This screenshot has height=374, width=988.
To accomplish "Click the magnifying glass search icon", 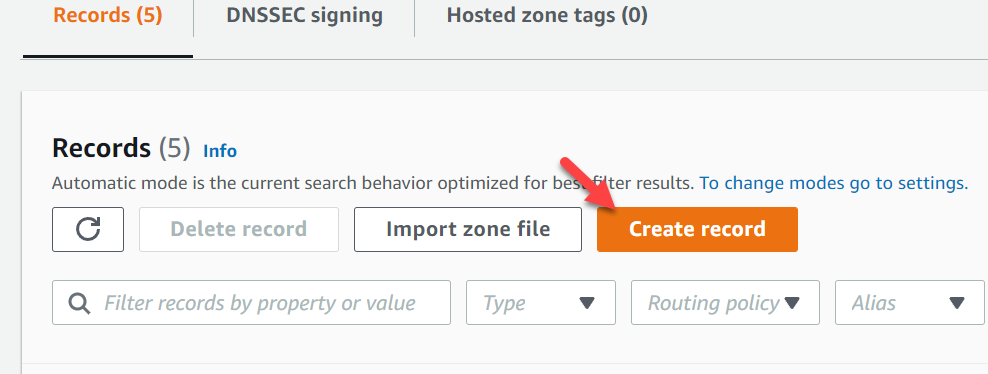I will pyautogui.click(x=79, y=303).
